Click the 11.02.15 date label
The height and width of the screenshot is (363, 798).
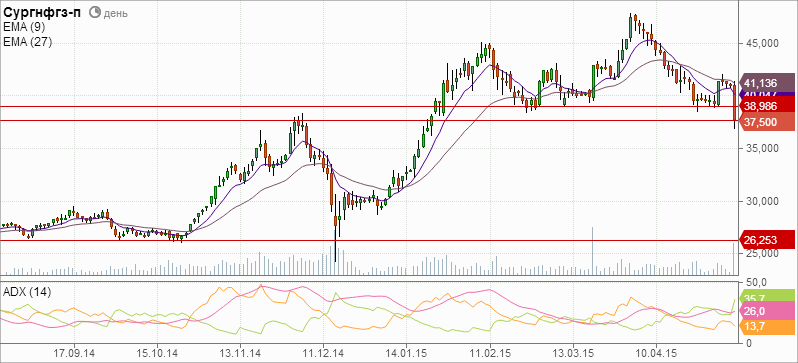coord(490,352)
